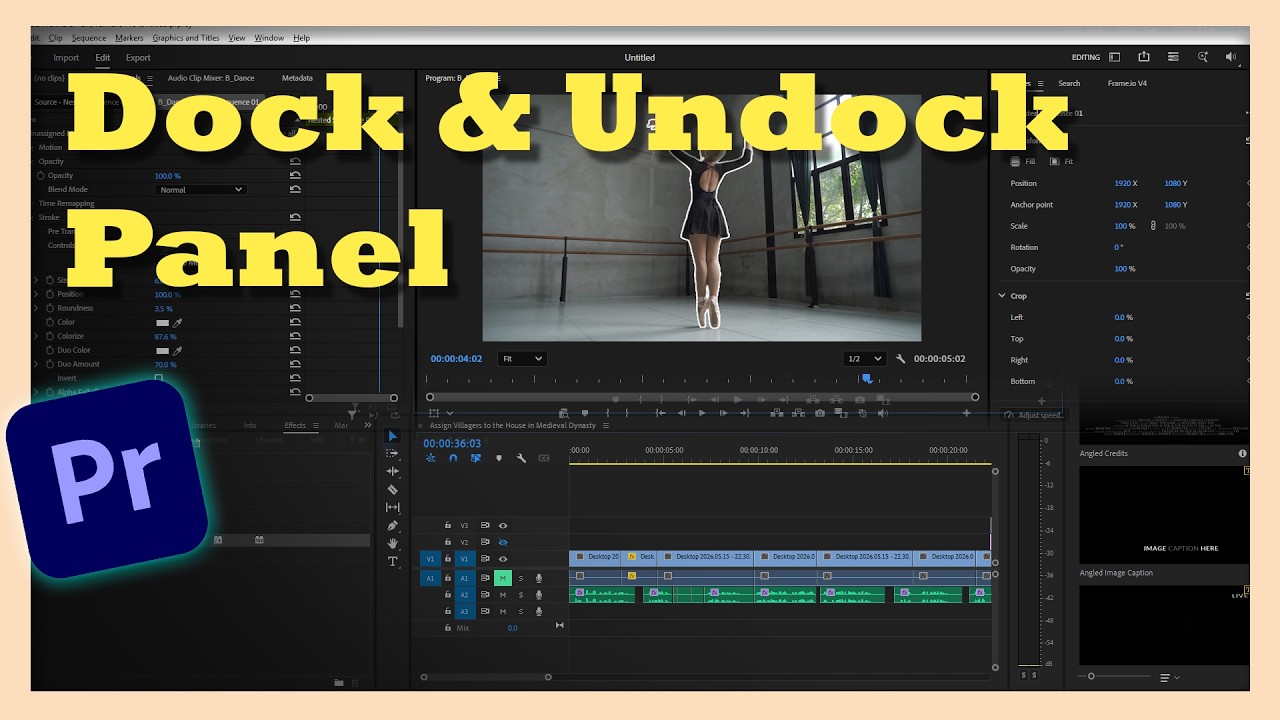Click Adjust speed button

[x=1035, y=415]
